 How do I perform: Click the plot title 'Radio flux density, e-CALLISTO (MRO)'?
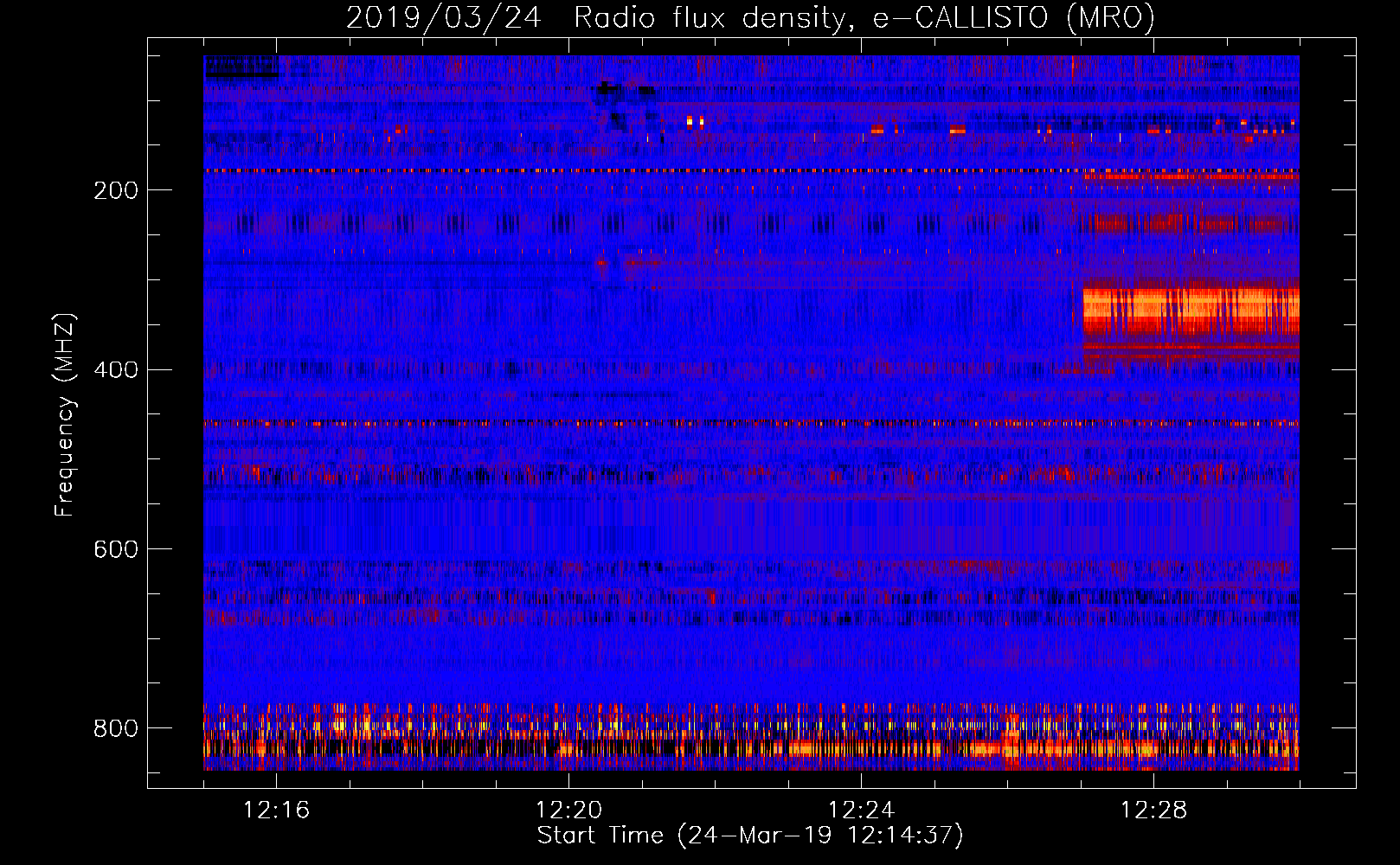[864, 18]
